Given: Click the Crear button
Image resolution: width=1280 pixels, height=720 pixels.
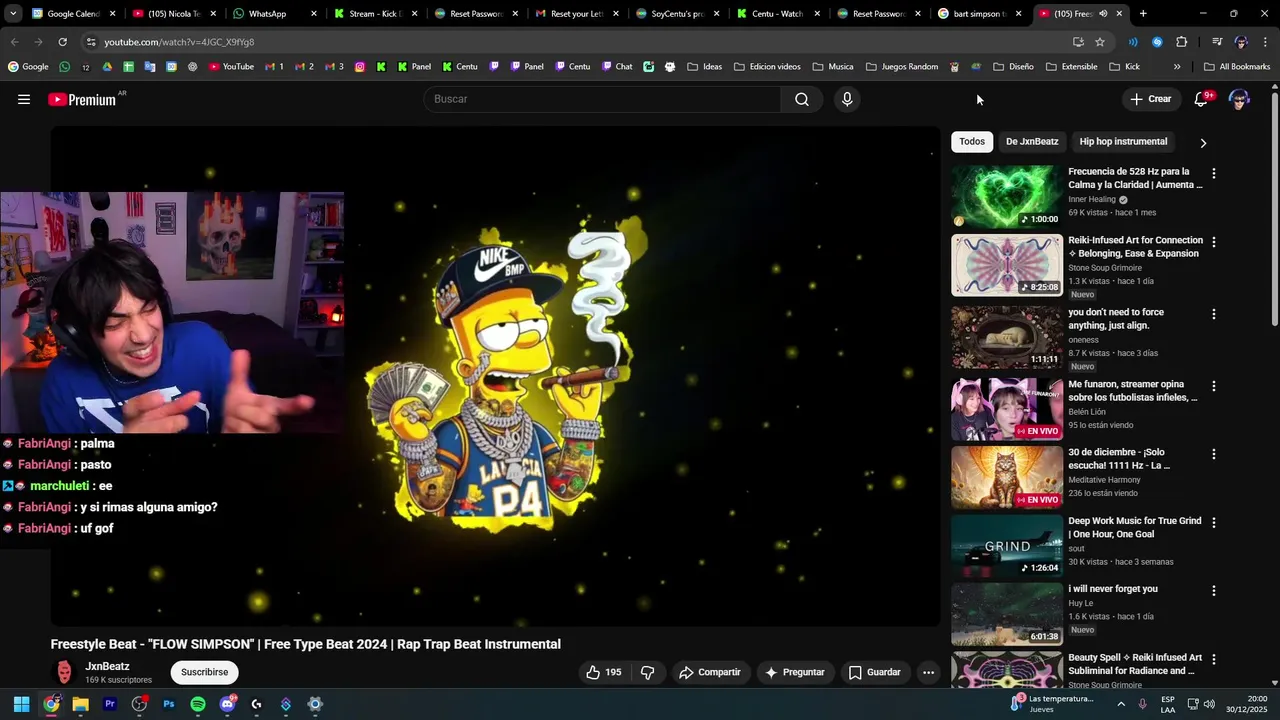Looking at the screenshot, I should [1150, 99].
